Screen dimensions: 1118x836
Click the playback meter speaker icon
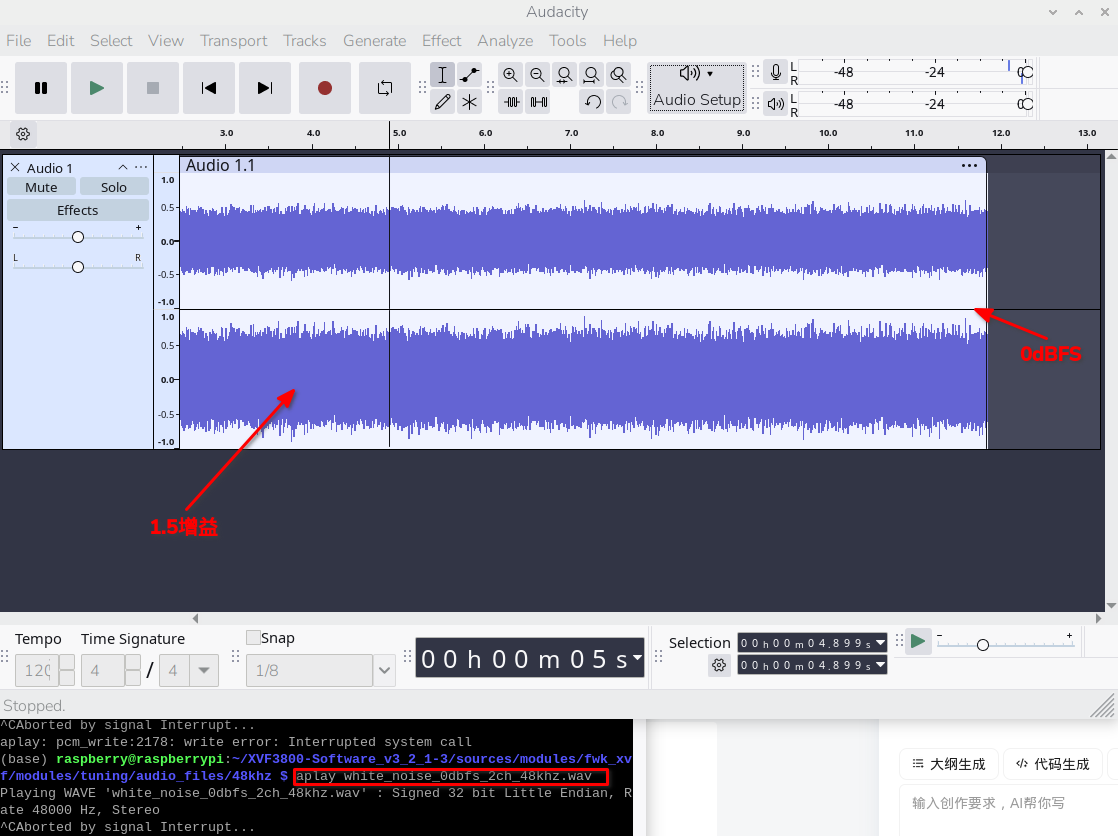click(x=776, y=104)
